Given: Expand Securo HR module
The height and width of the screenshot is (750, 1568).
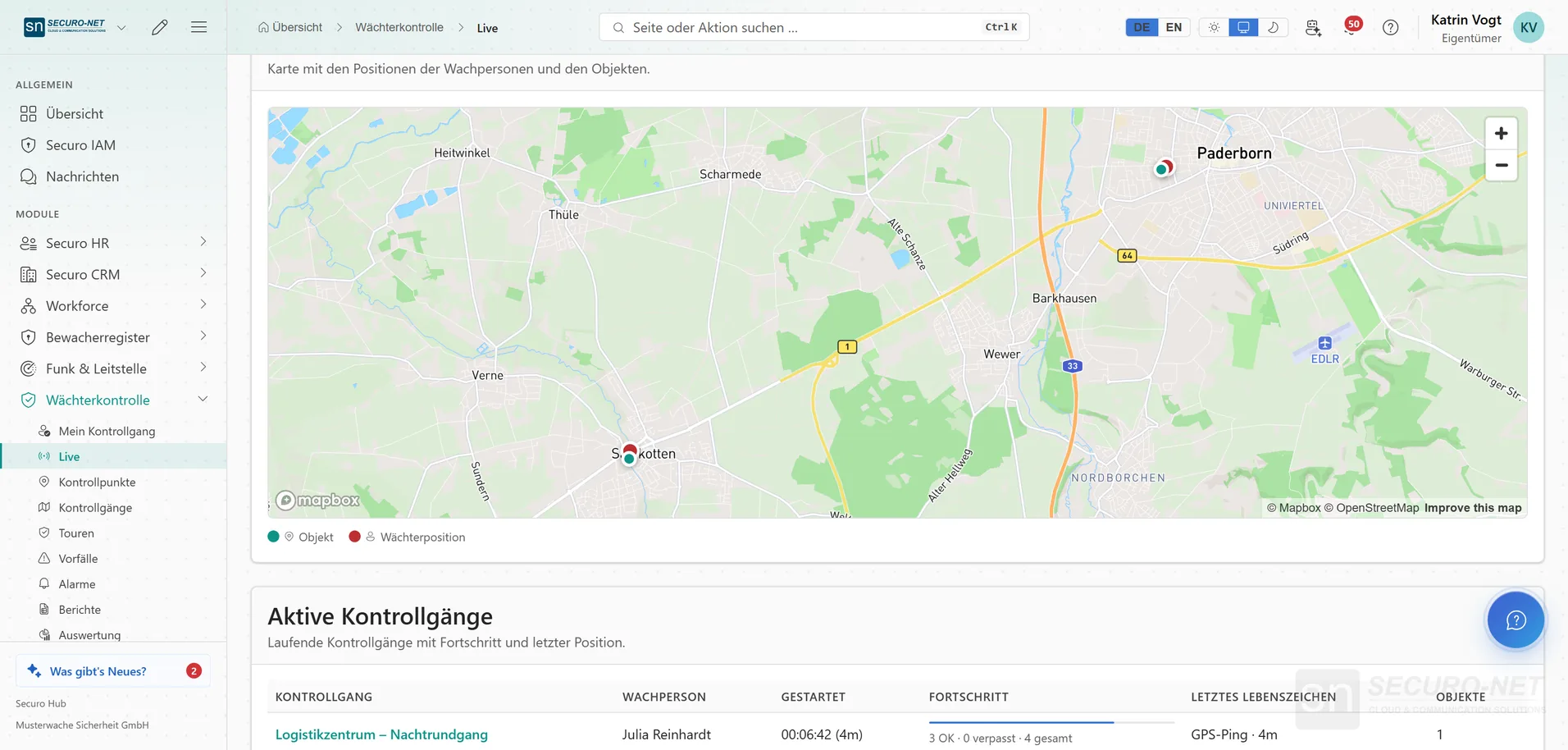Looking at the screenshot, I should pos(113,243).
